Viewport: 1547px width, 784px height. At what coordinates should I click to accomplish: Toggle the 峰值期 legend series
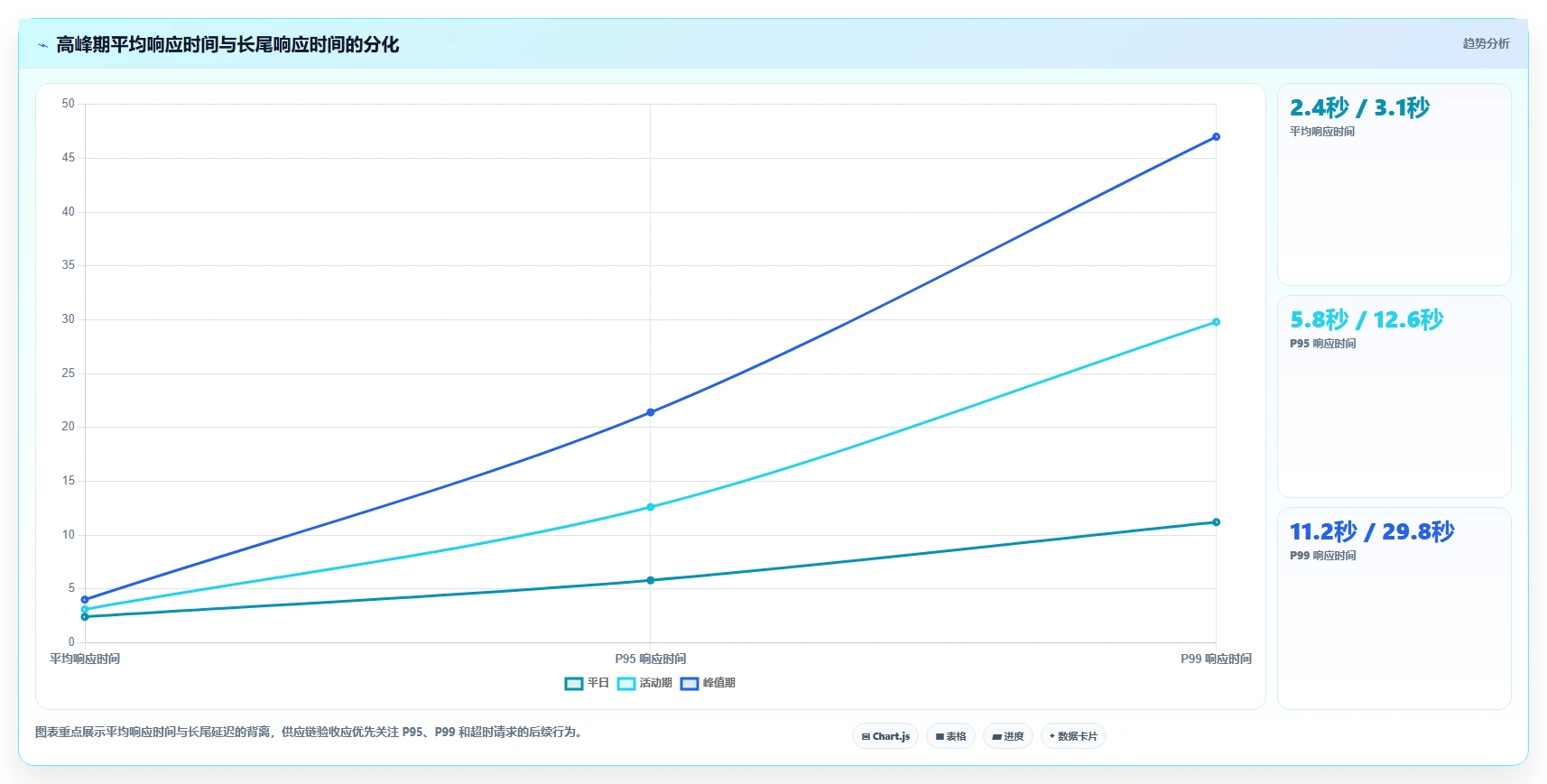708,683
